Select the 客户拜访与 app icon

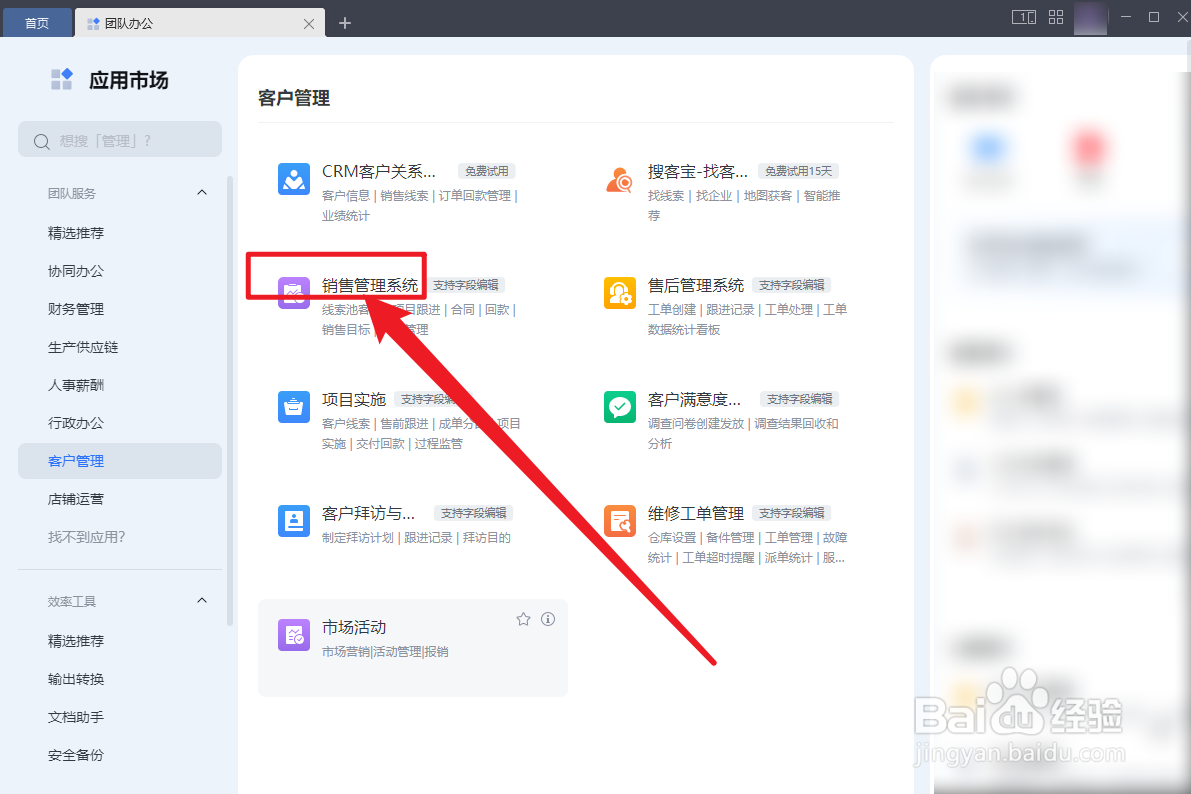coord(293,521)
